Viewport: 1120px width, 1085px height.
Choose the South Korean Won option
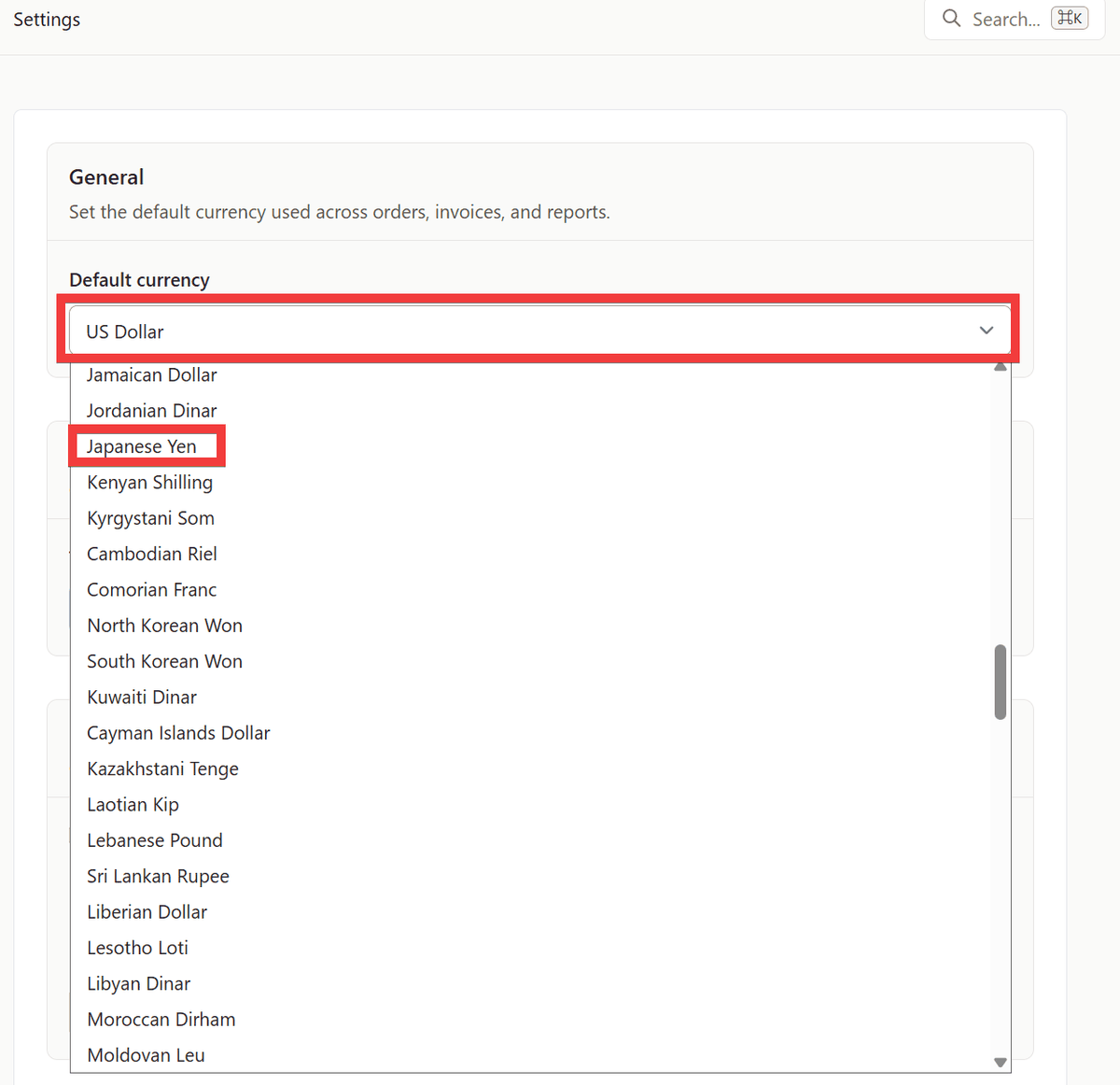(165, 662)
